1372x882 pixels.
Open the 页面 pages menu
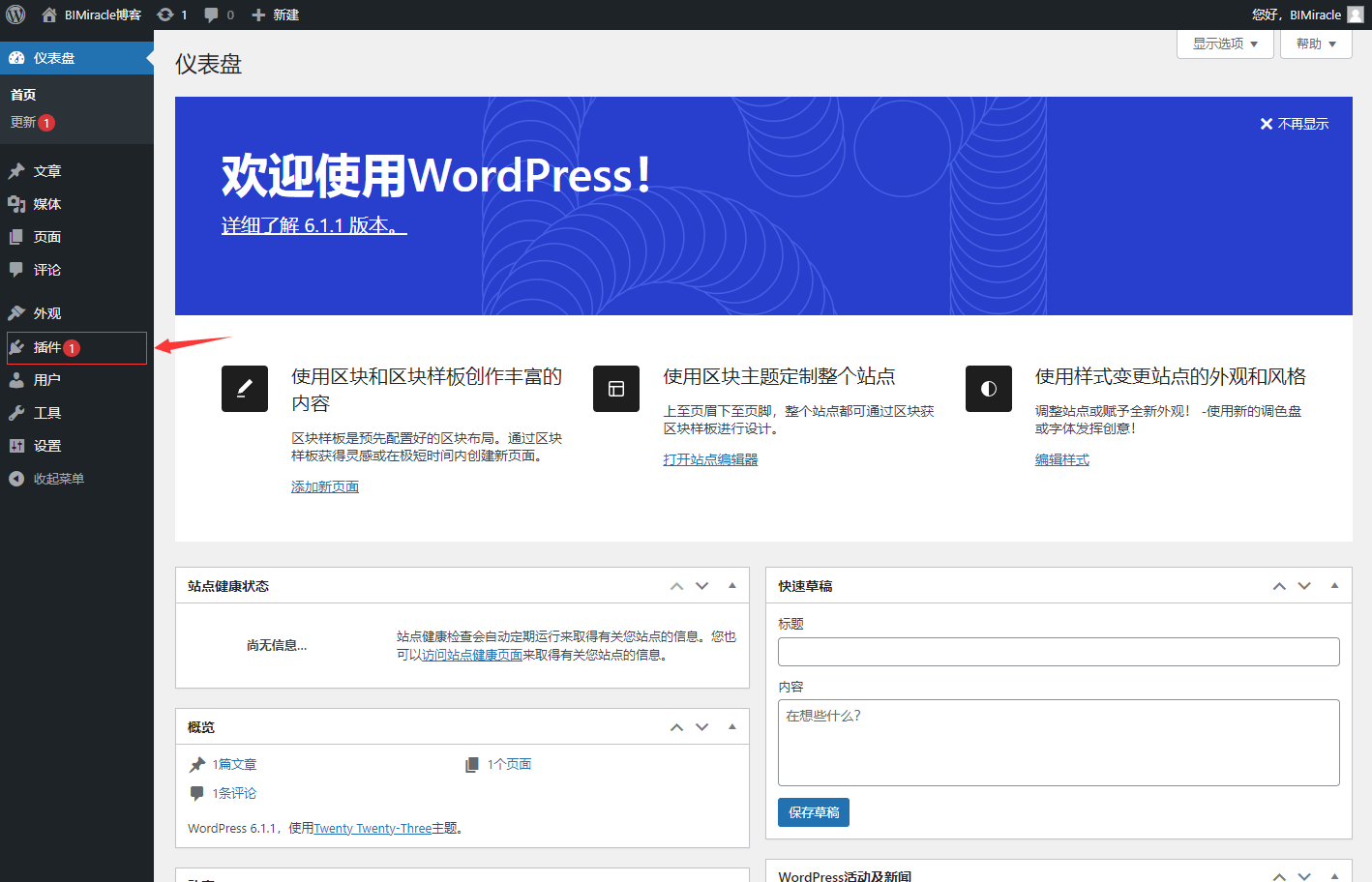pos(76,237)
